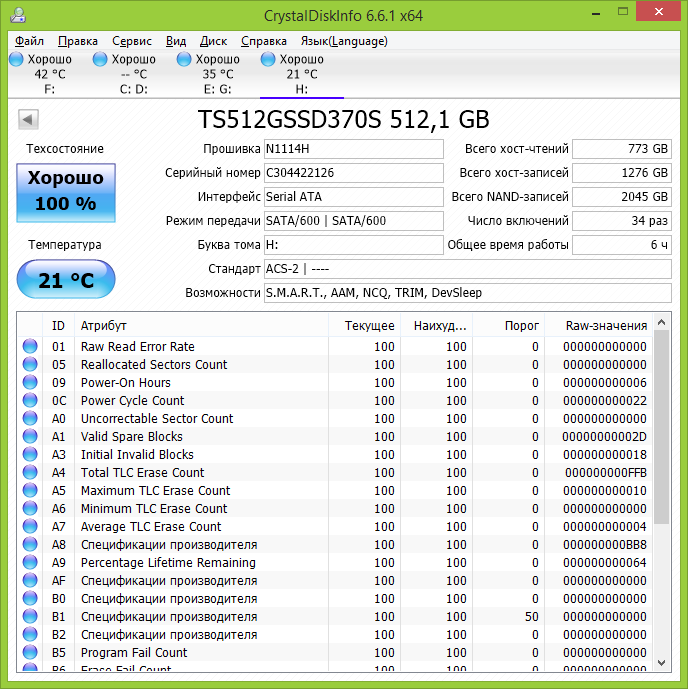
Task: Open the Вид menu
Action: tap(176, 41)
